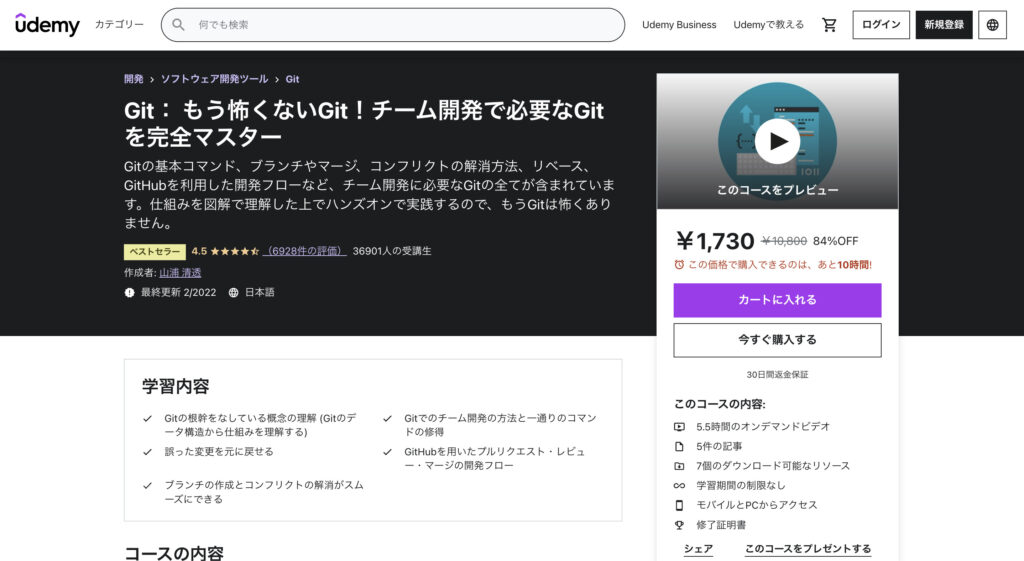This screenshot has width=1024, height=561.
Task: Click このコースをプレゼントする link
Action: click(807, 549)
